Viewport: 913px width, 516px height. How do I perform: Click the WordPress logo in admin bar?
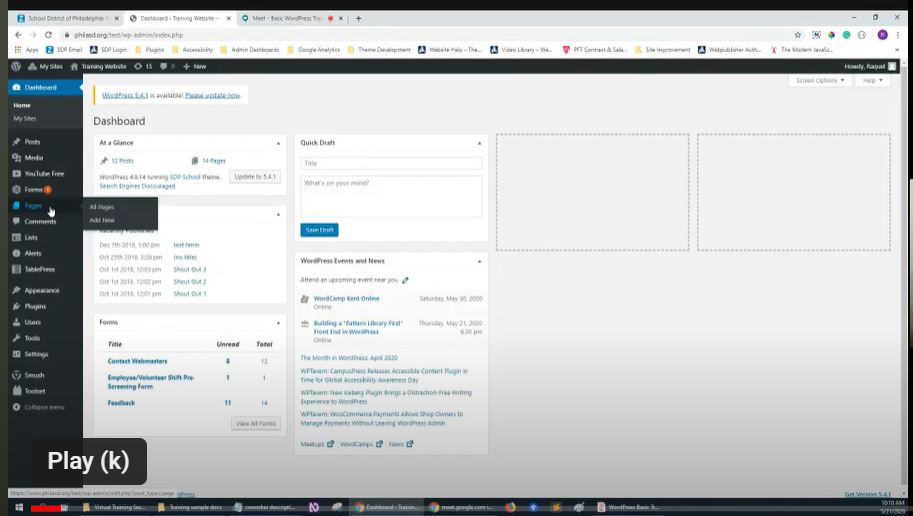(16, 66)
